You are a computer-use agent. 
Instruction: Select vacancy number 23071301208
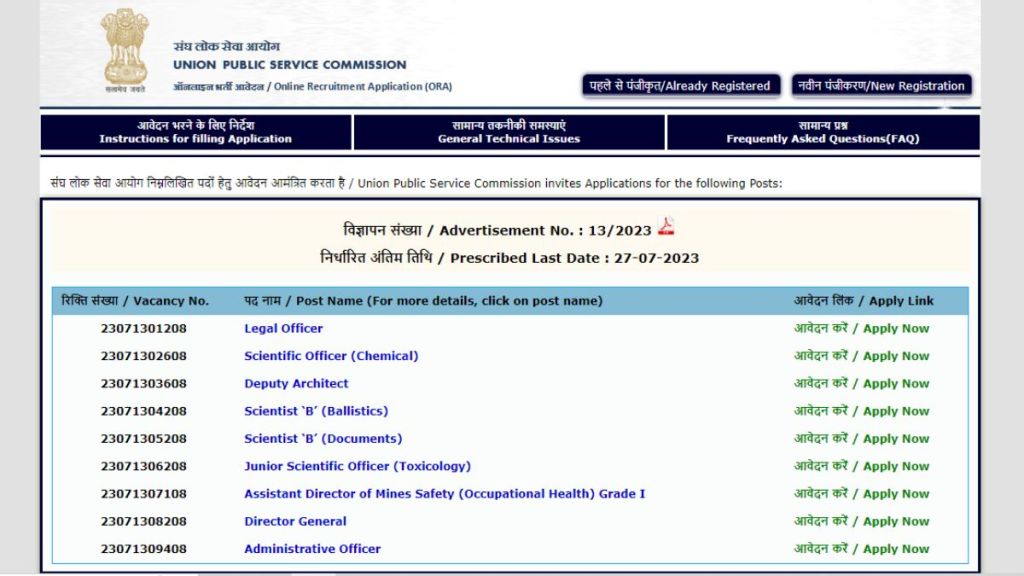[x=144, y=328]
